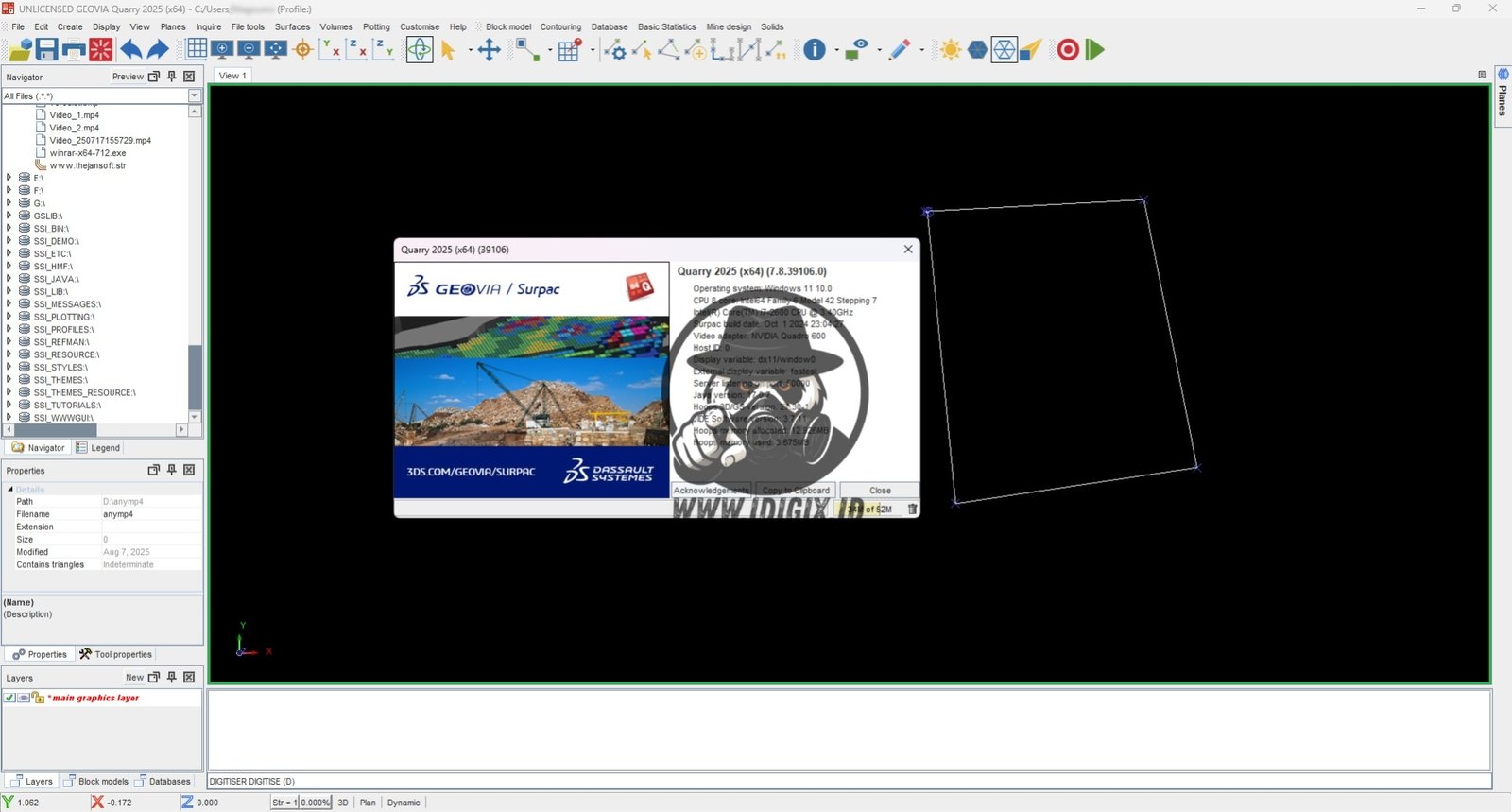Toggle Dynamic mode in status bar

tap(404, 803)
